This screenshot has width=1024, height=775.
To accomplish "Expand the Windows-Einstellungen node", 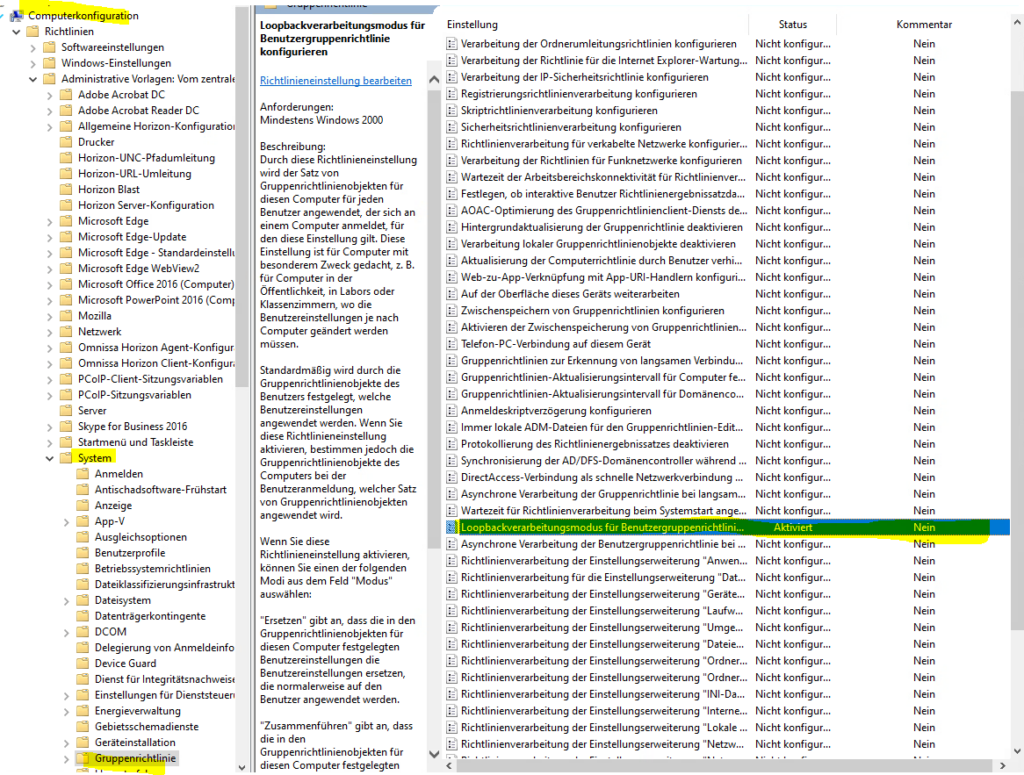I will pyautogui.click(x=34, y=63).
